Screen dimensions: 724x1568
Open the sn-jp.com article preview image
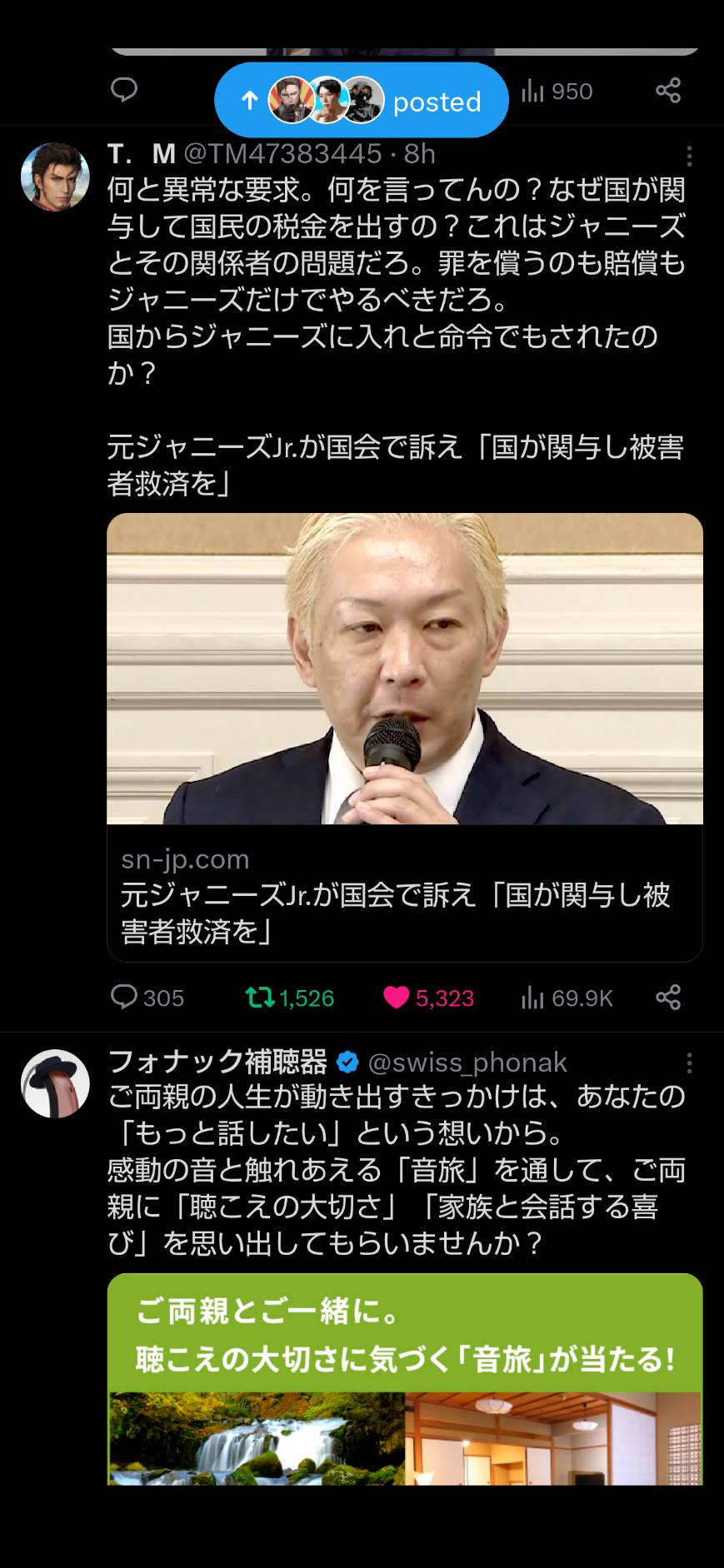click(405, 669)
